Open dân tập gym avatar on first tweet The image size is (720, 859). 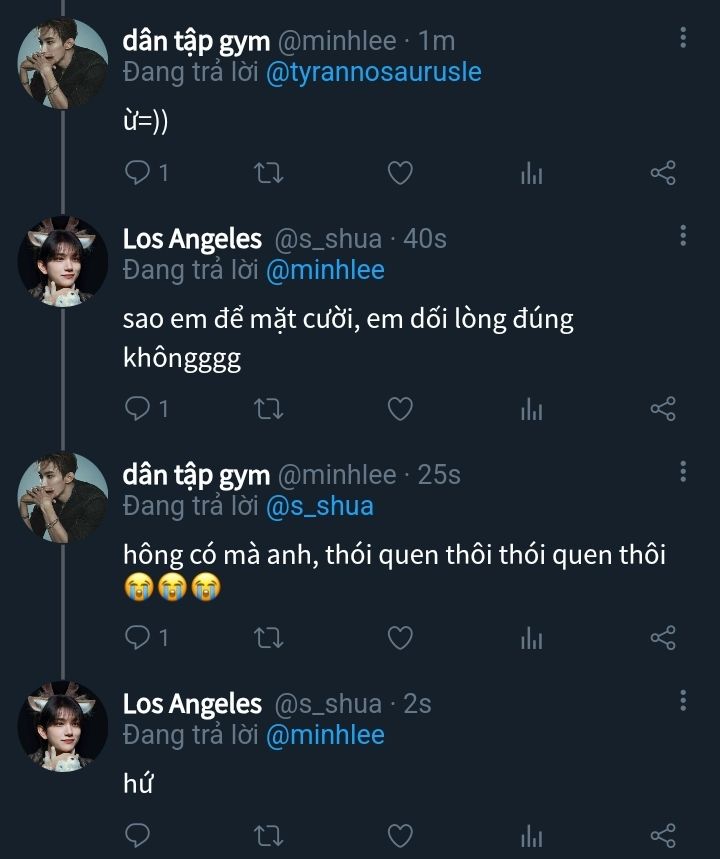coord(62,63)
